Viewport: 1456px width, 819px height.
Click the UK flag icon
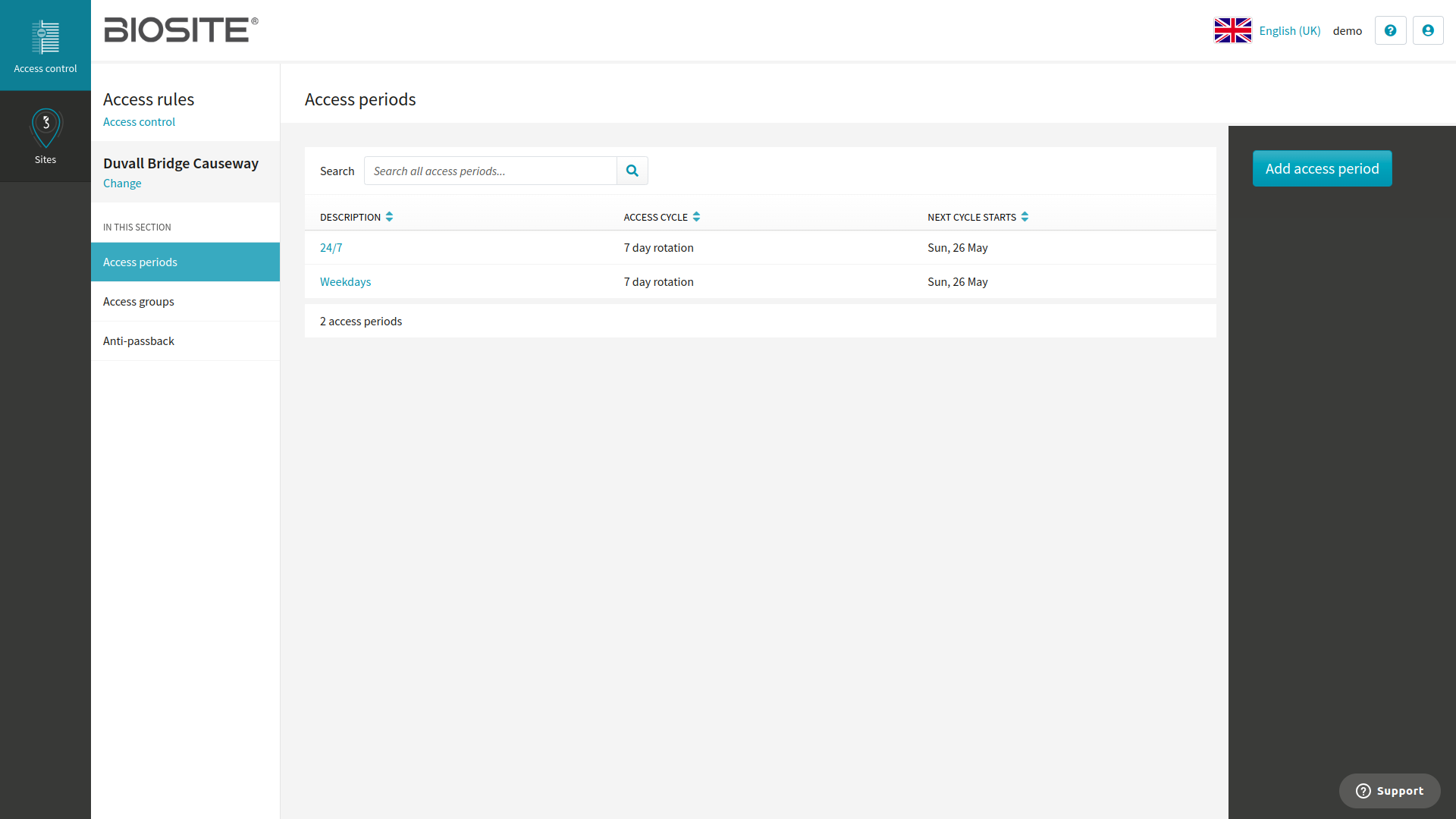[1232, 30]
